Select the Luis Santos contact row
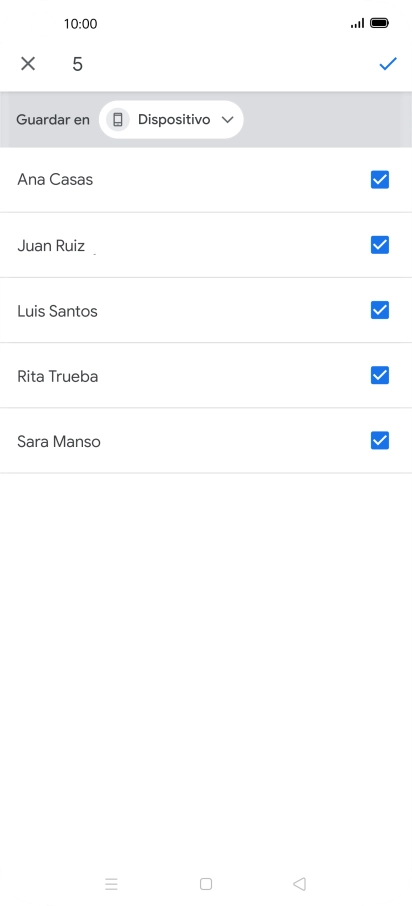Viewport: 412px width, 906px height. (x=206, y=310)
